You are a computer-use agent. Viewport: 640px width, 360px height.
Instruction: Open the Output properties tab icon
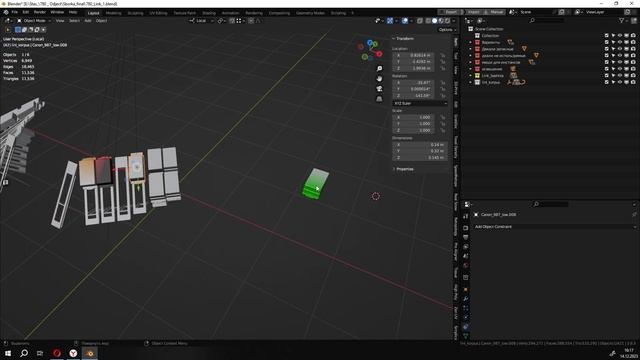coord(466,237)
